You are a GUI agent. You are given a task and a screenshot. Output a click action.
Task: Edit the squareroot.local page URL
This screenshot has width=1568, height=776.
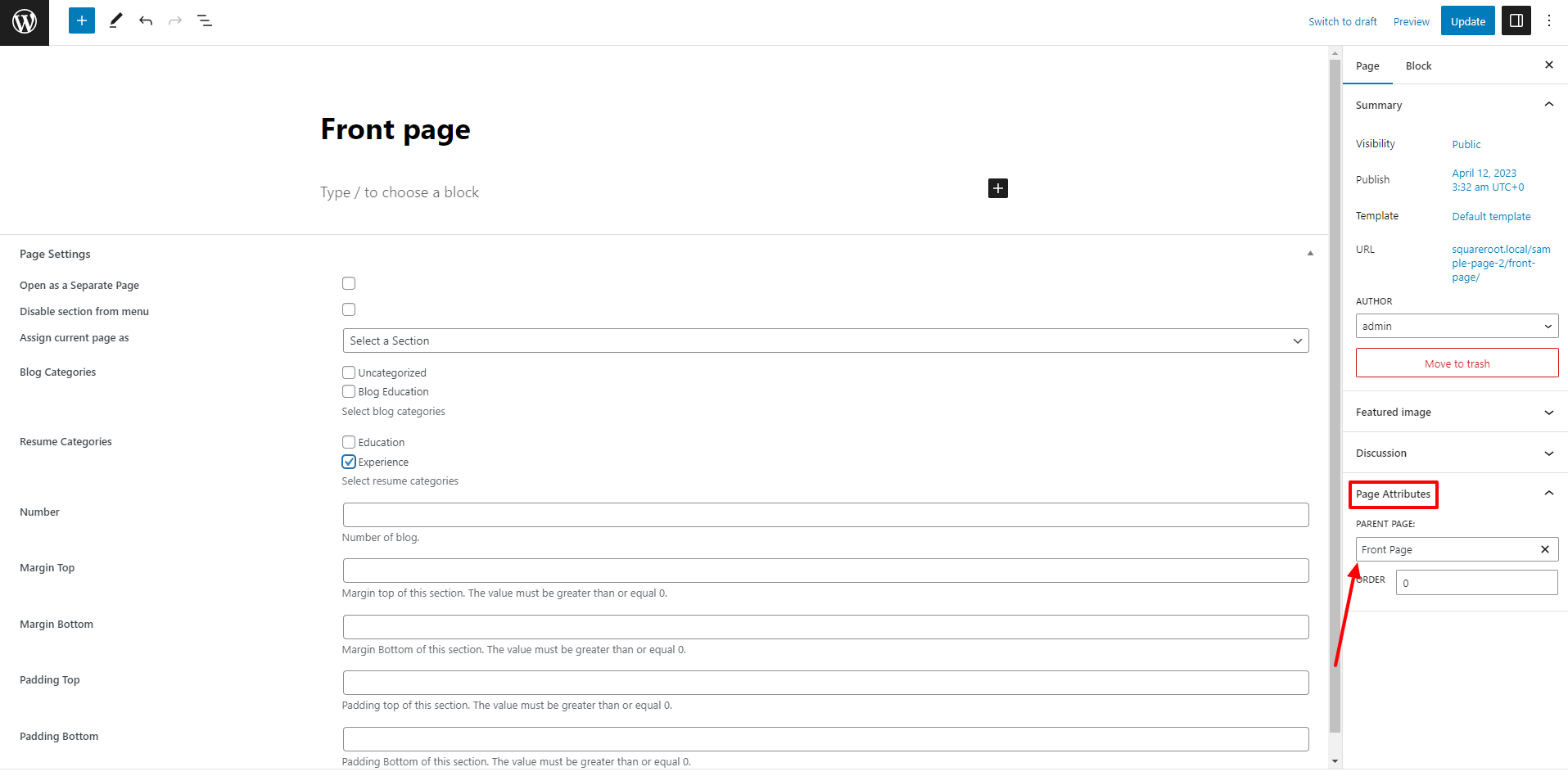[1501, 263]
